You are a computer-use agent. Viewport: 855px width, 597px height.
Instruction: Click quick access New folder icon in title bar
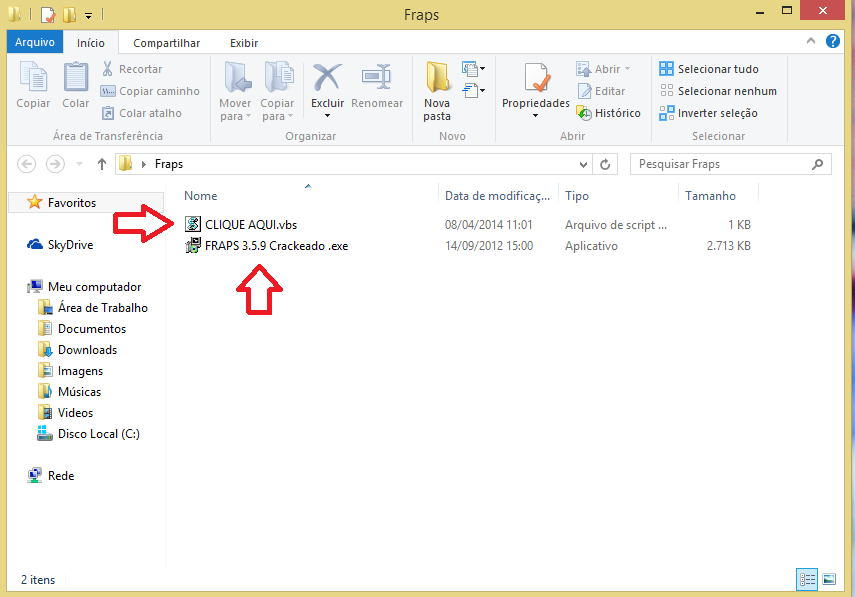point(69,14)
